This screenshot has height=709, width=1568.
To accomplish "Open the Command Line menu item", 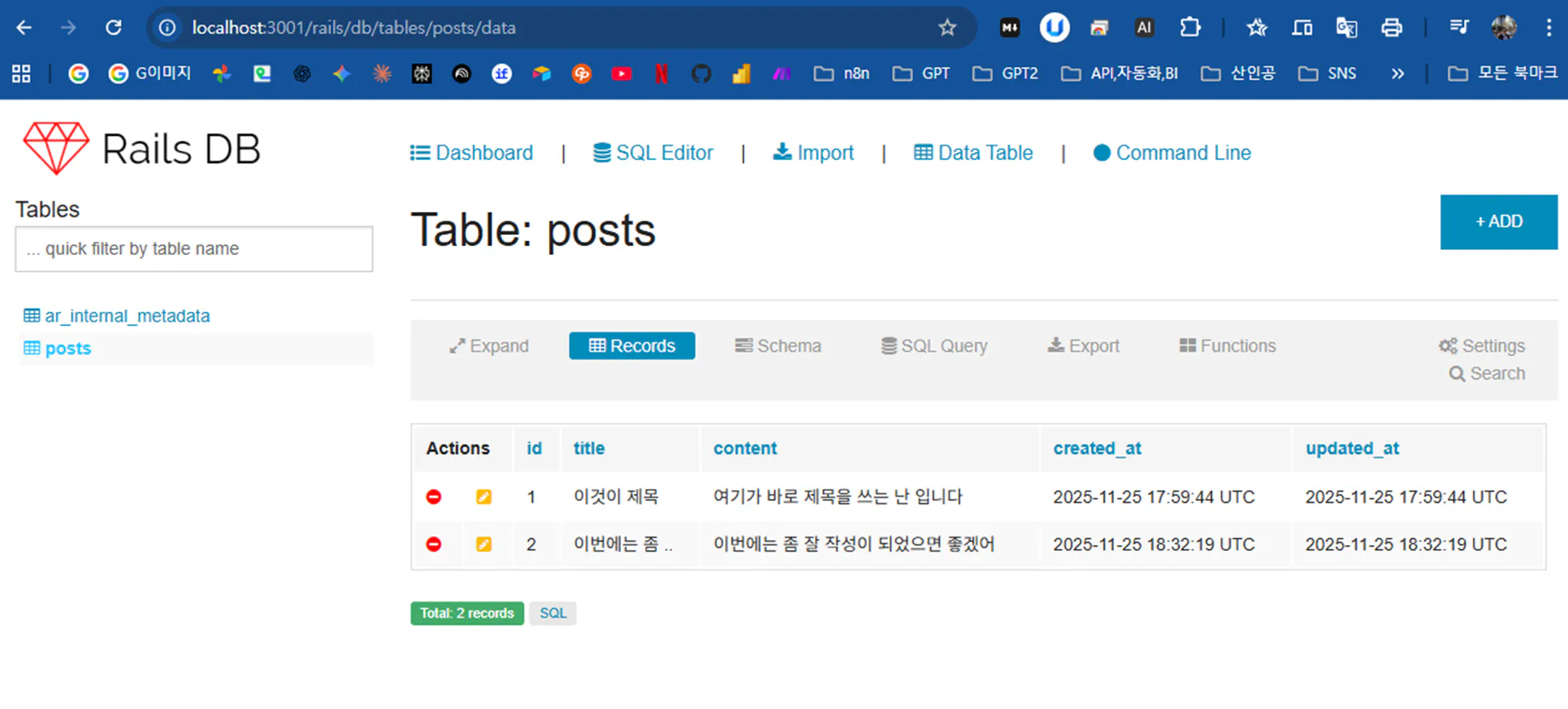I will pyautogui.click(x=1172, y=153).
